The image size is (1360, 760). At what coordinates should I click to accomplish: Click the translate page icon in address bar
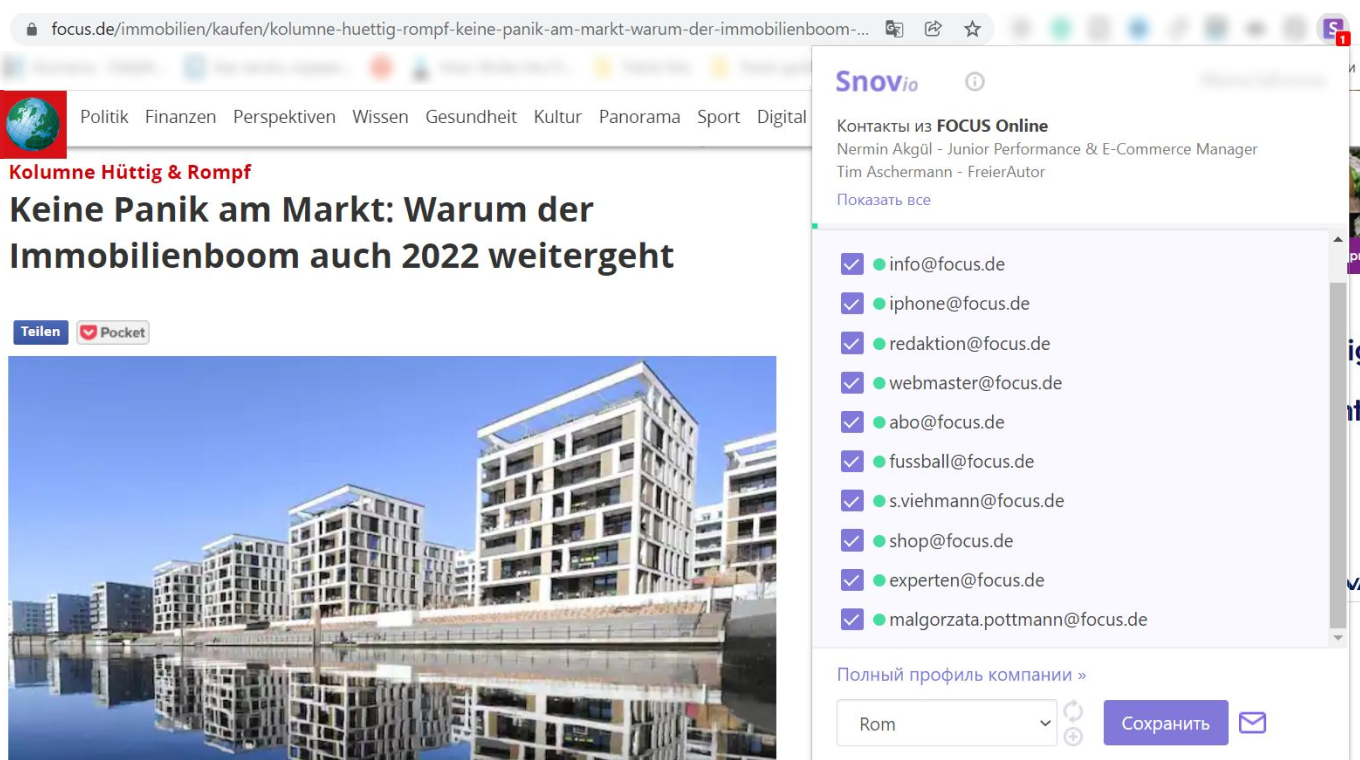tap(894, 29)
